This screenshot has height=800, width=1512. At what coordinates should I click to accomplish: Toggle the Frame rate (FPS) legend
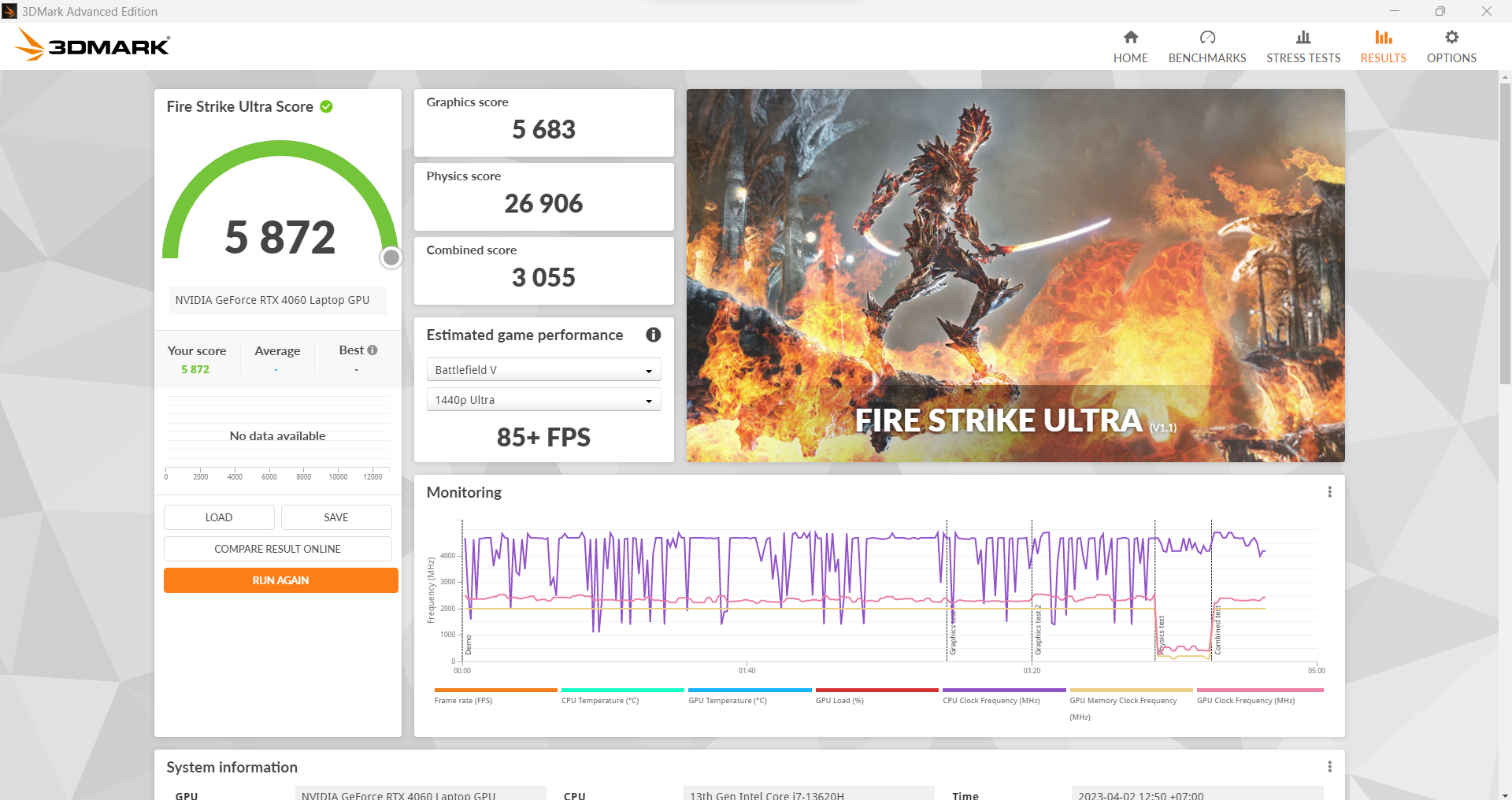point(463,700)
